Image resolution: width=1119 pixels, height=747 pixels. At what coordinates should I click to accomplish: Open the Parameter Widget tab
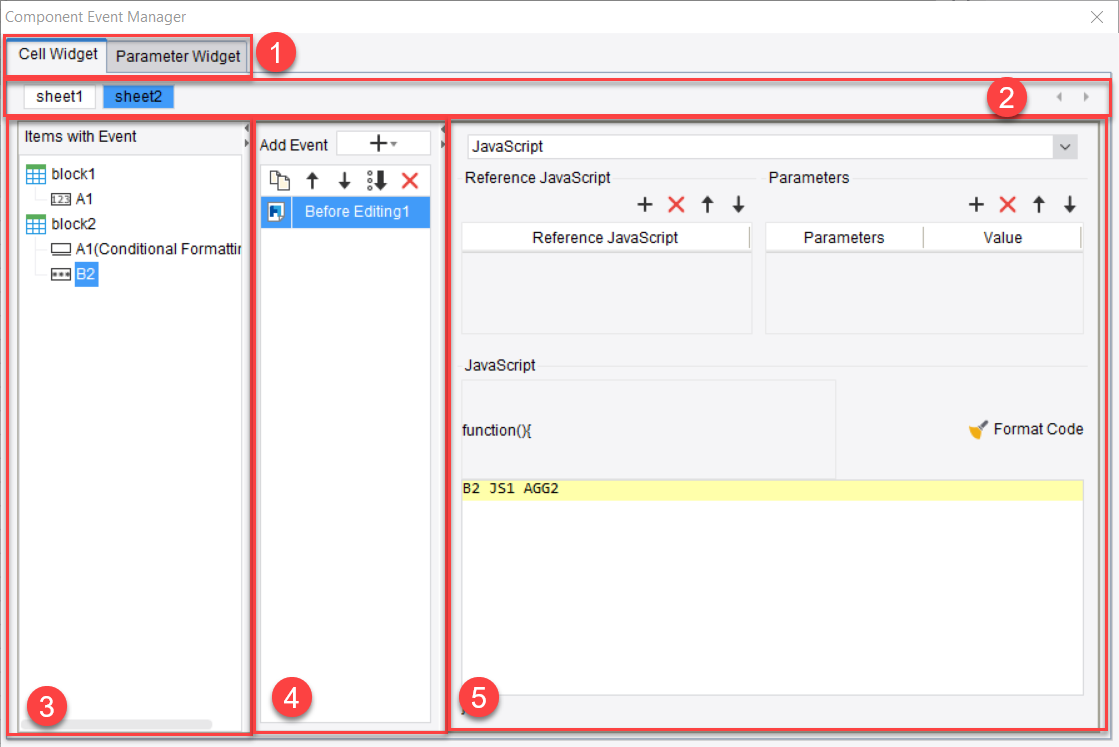click(178, 56)
